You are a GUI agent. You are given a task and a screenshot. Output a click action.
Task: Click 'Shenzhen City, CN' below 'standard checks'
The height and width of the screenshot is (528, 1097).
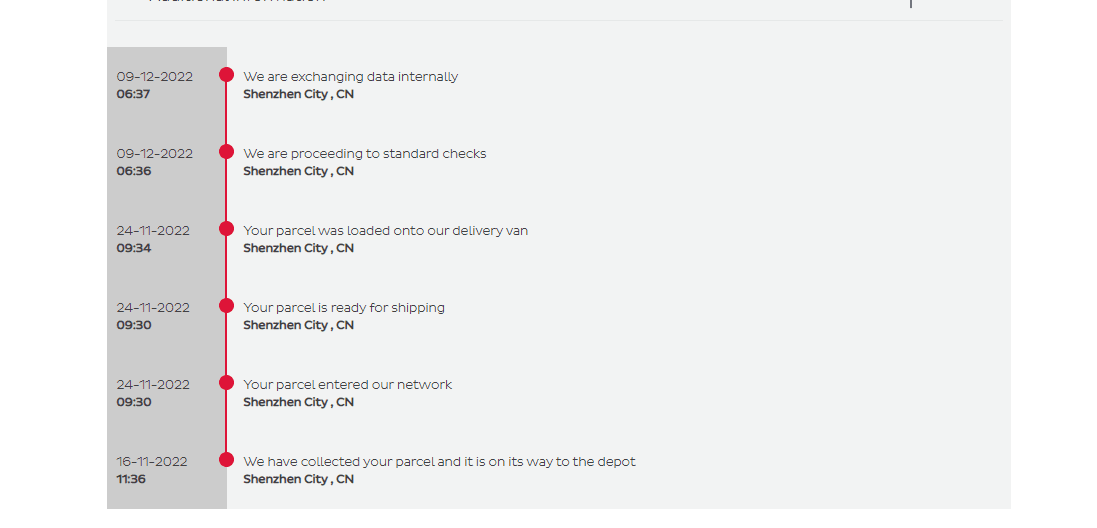[x=298, y=171]
